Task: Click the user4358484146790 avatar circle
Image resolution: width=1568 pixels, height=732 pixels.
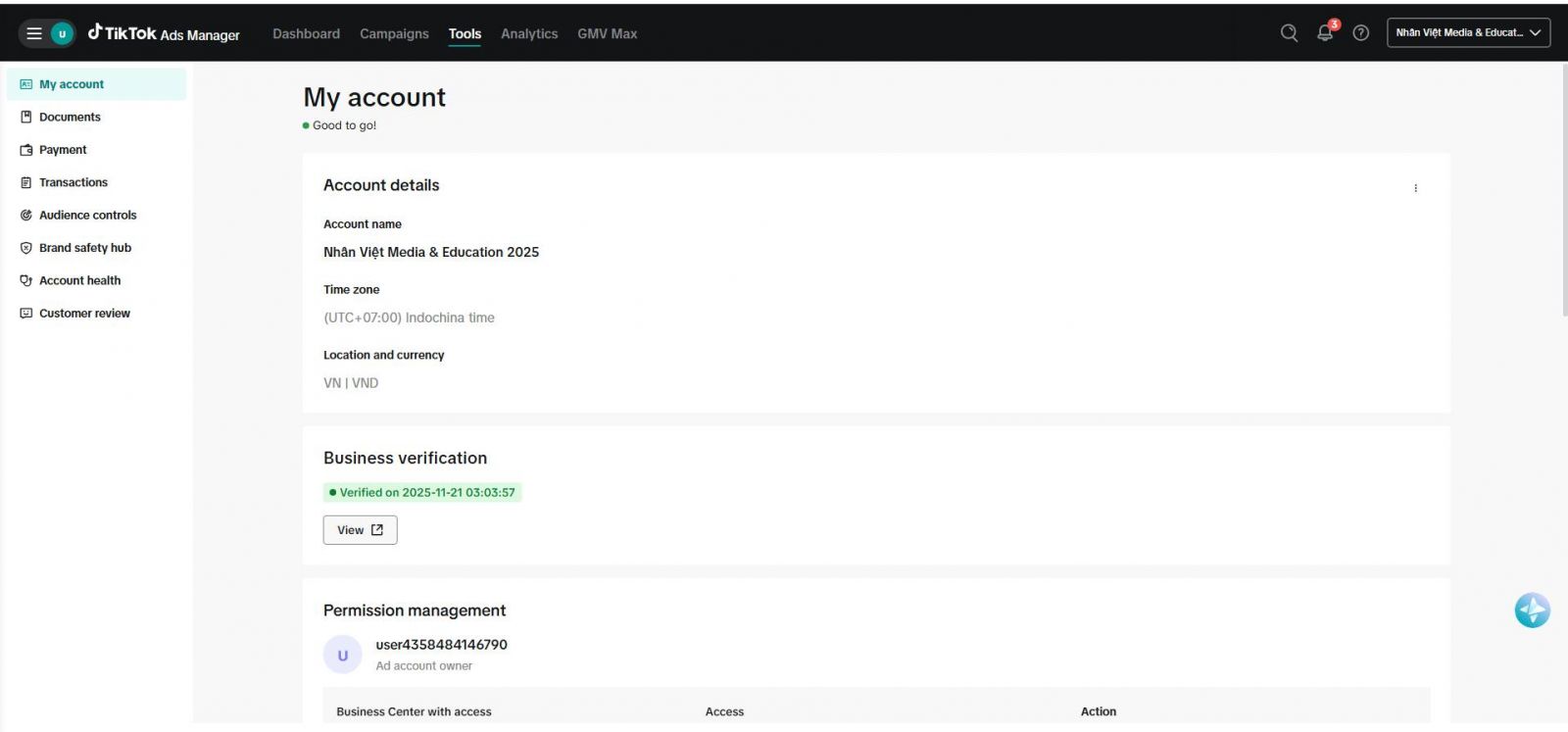Action: click(343, 656)
